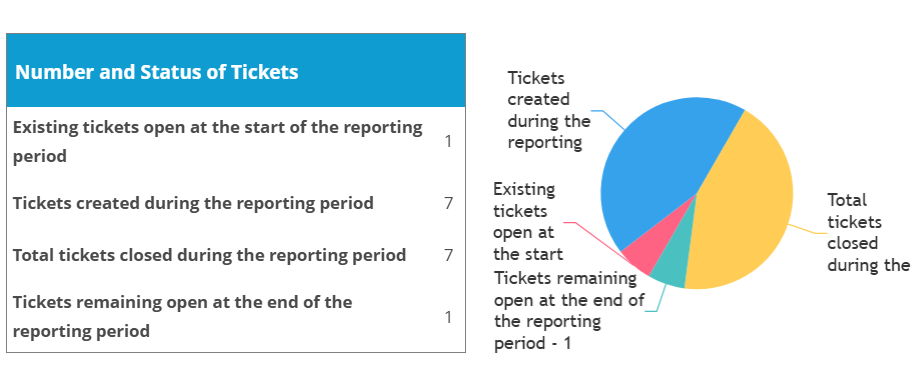Select the 'Total tickets closed during the reporting period' row
Viewport: 924px width, 382px height.
tap(236, 255)
